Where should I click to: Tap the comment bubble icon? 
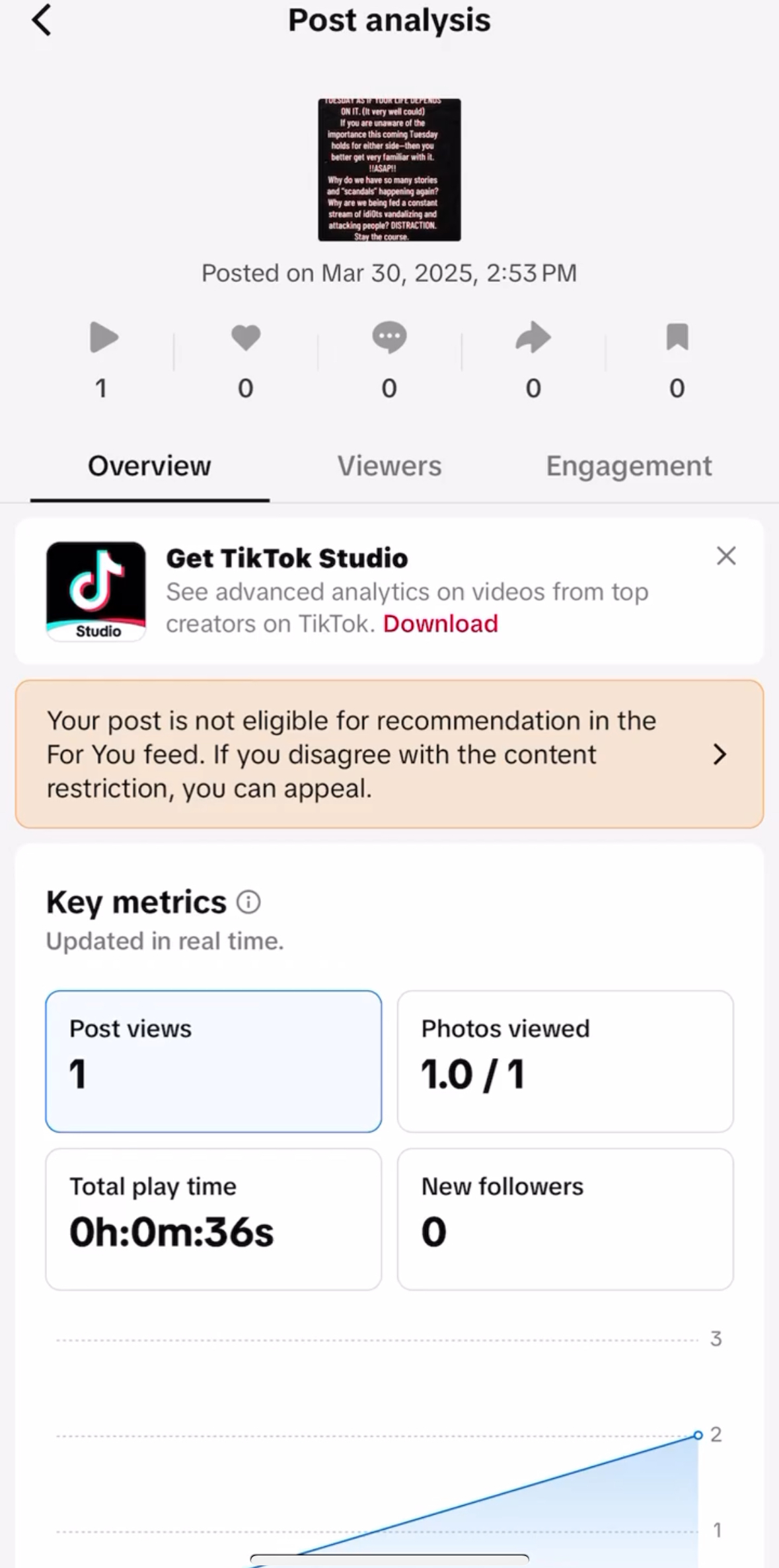point(389,338)
